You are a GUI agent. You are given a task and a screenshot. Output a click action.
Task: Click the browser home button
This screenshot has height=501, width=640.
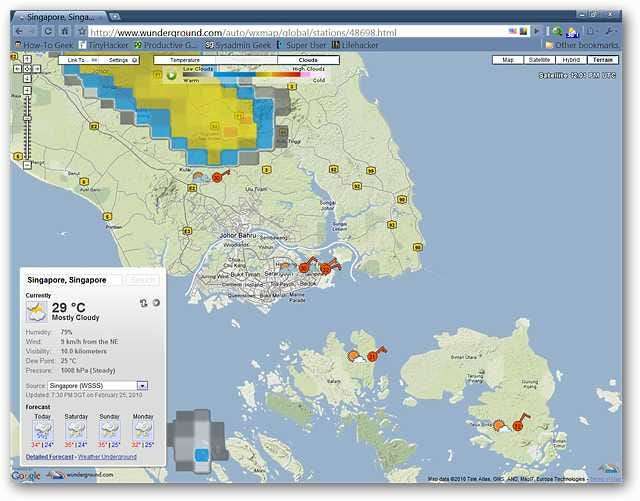(63, 32)
